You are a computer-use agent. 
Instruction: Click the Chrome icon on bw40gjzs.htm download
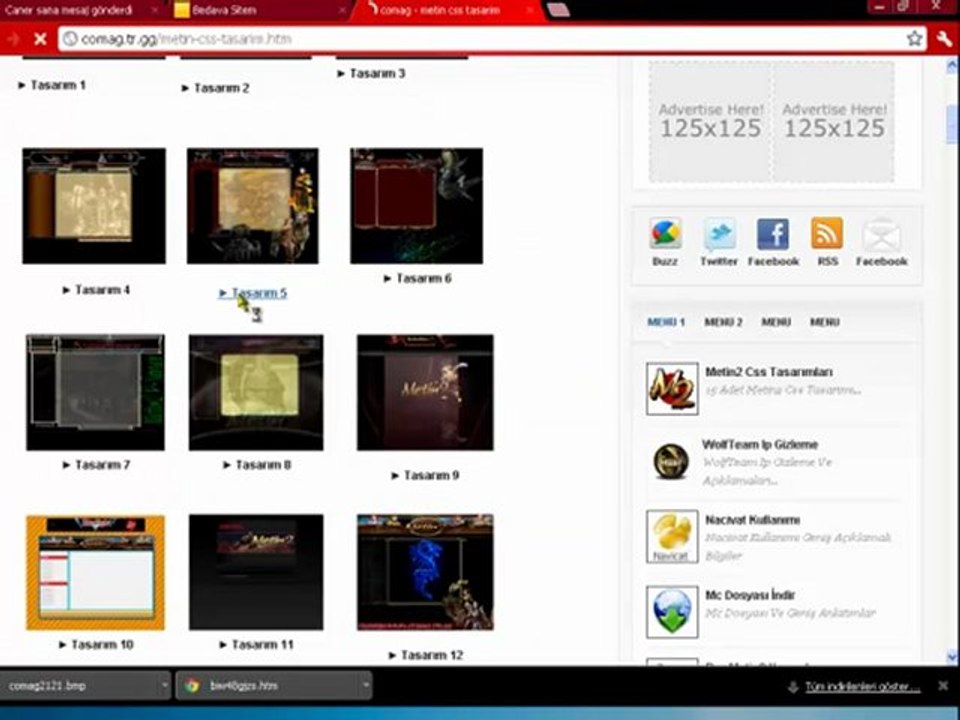click(x=192, y=686)
